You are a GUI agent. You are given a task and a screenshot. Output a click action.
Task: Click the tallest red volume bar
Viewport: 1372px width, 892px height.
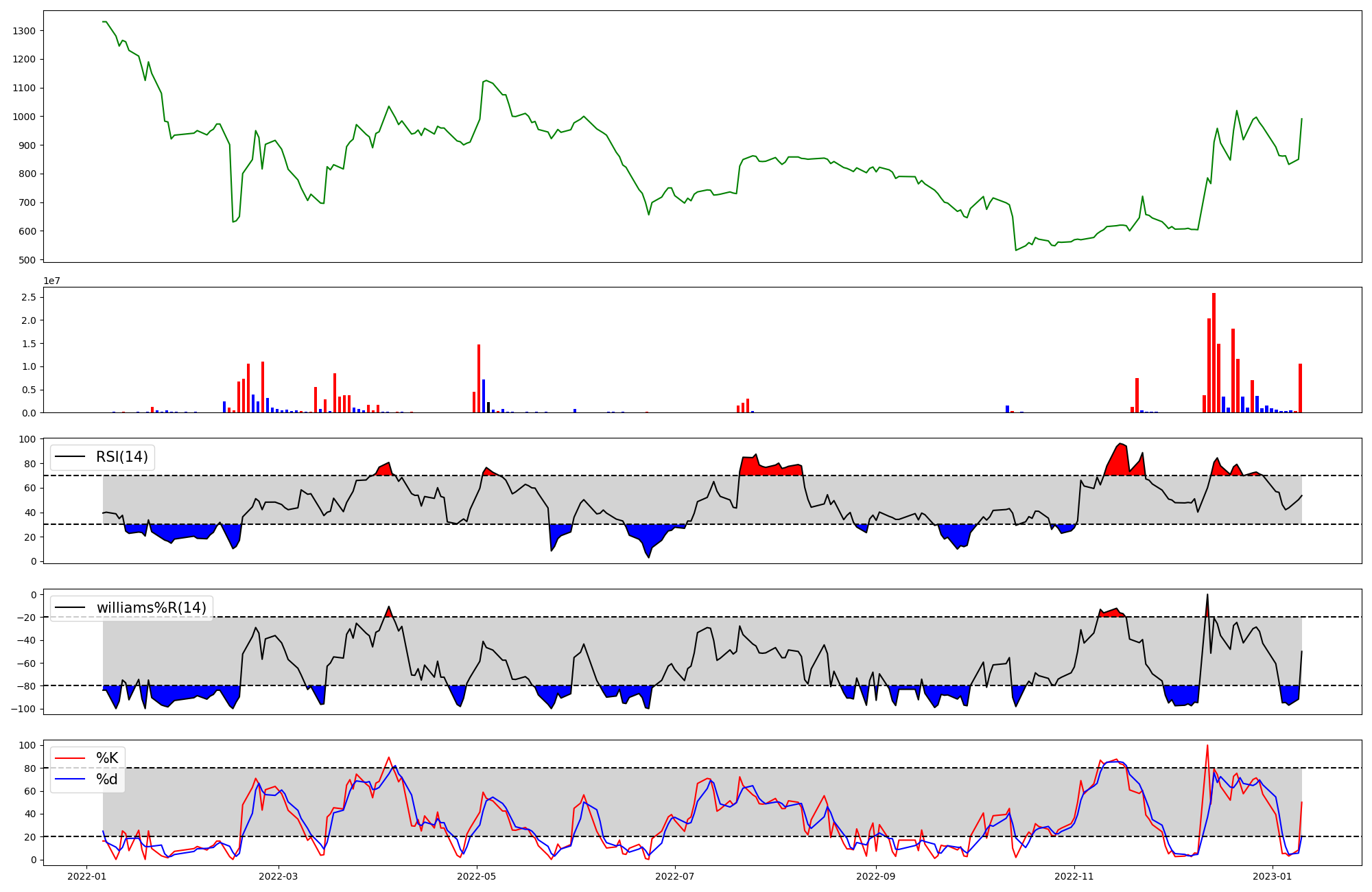(x=1214, y=353)
